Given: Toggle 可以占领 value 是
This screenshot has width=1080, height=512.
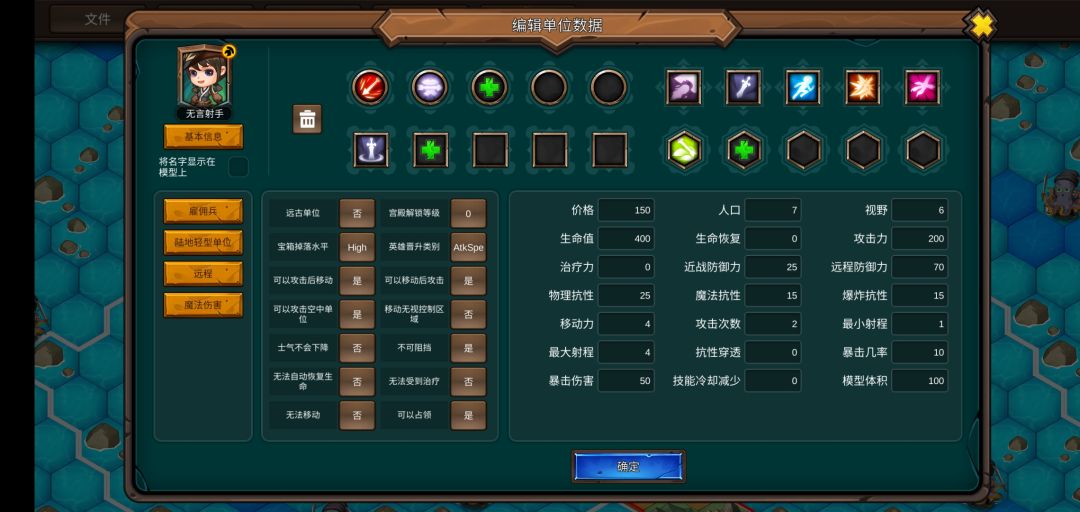Looking at the screenshot, I should (468, 416).
